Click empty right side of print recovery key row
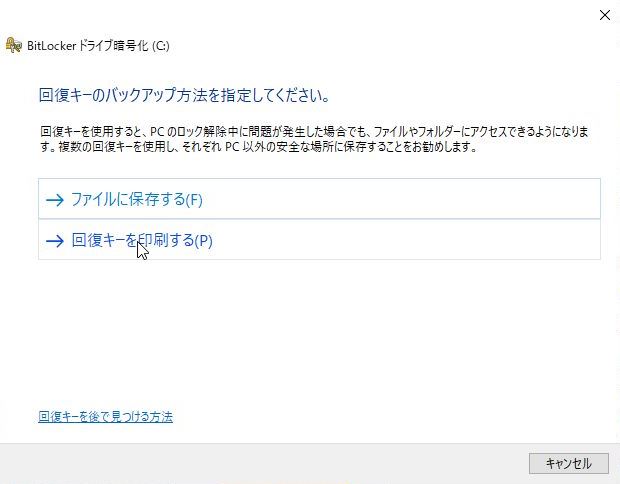Viewport: 620px width, 484px height. coord(435,240)
